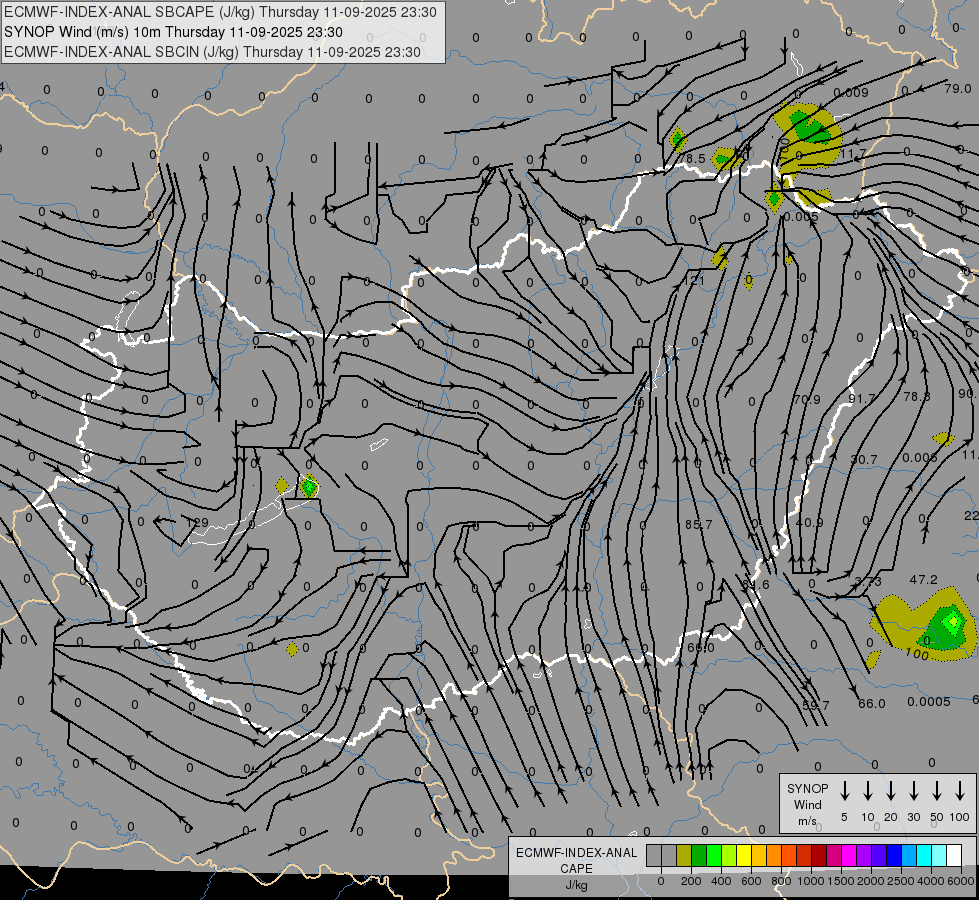Image resolution: width=979 pixels, height=900 pixels.
Task: Click the italic '100' contour label
Action: [917, 654]
